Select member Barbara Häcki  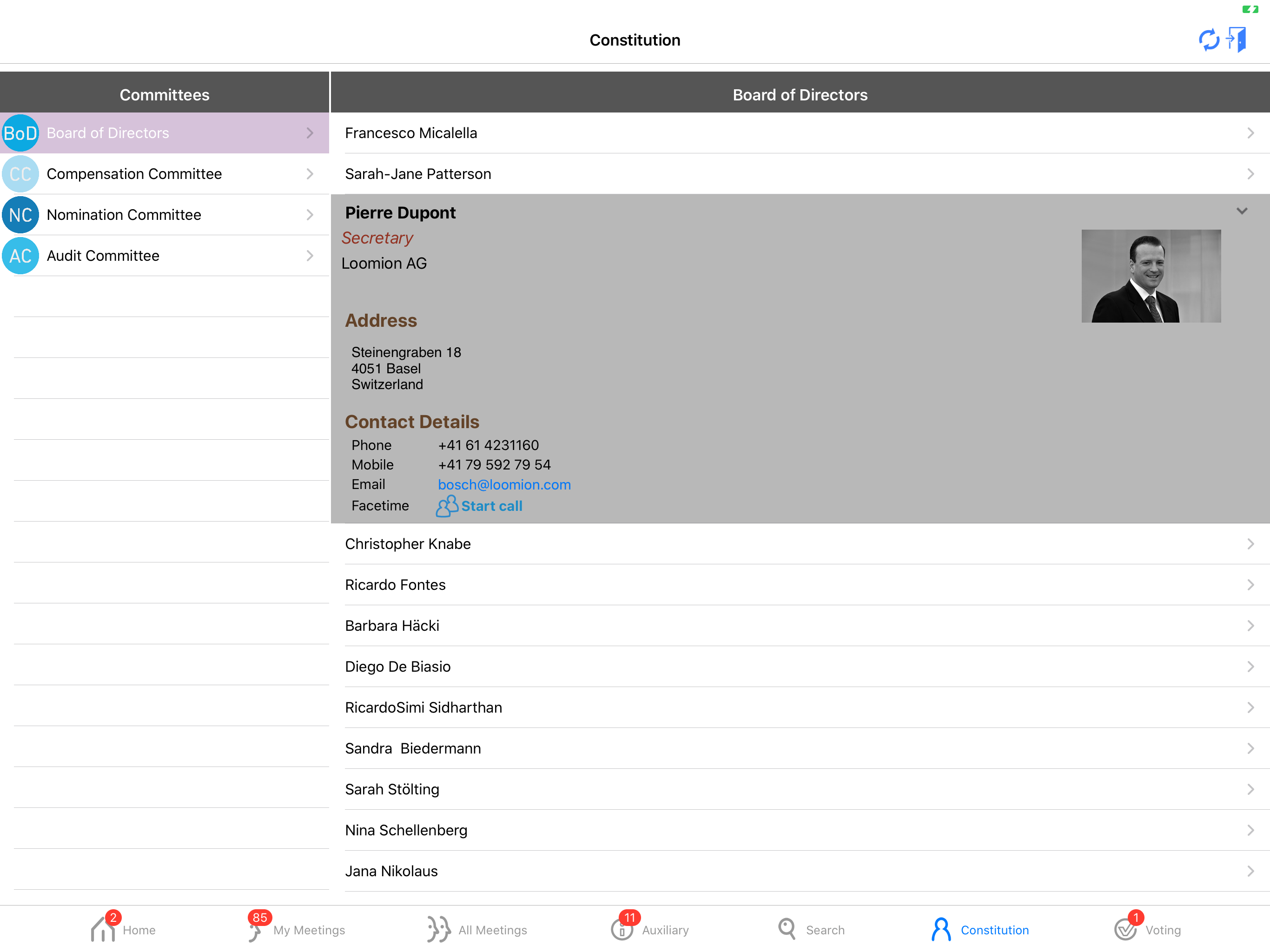tap(800, 626)
